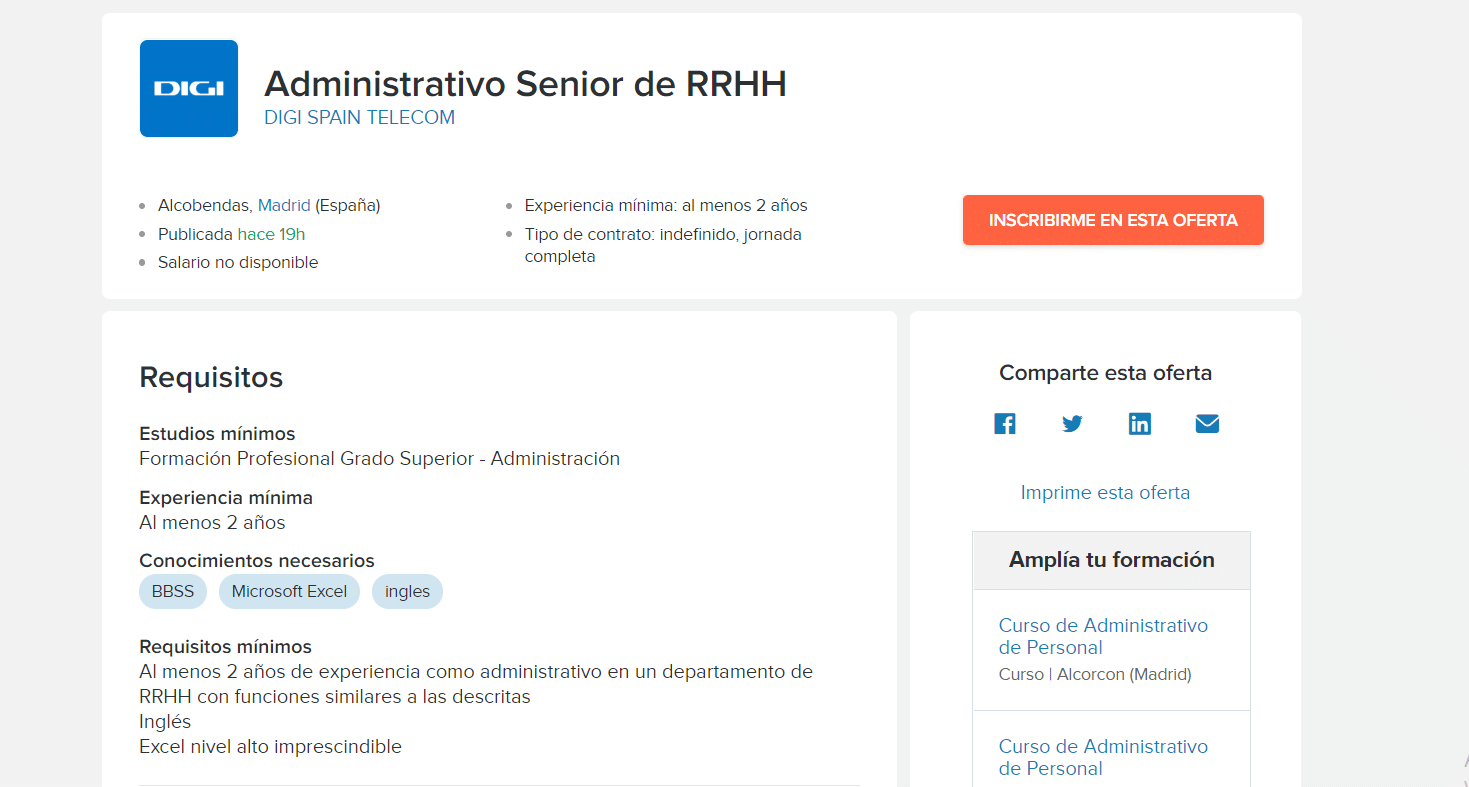Click the INSCRIBIRME EN ESTA OFERTA button
1469x787 pixels.
click(x=1112, y=219)
